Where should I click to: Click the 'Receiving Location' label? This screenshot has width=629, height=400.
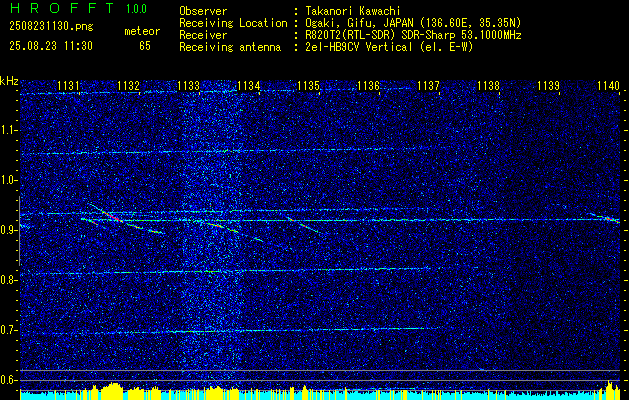click(x=233, y=23)
